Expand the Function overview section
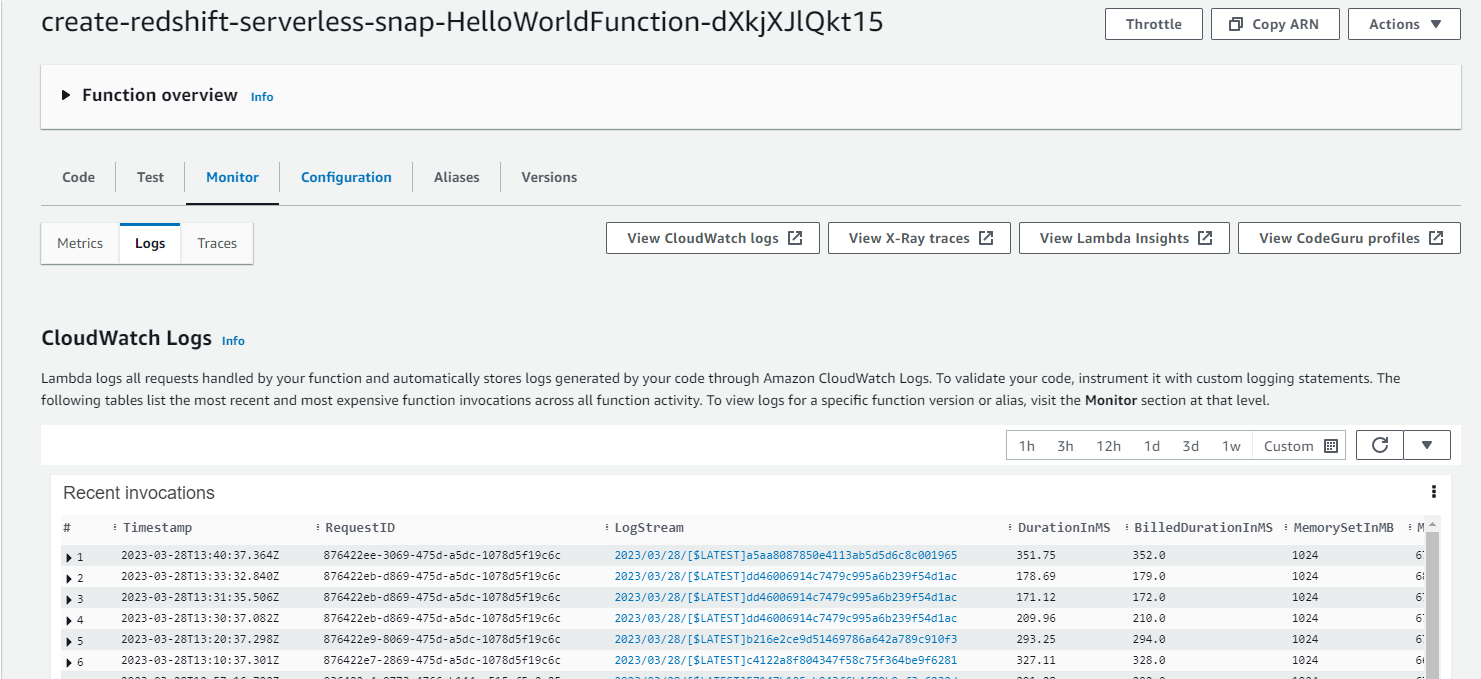The height and width of the screenshot is (679, 1481). click(x=66, y=95)
